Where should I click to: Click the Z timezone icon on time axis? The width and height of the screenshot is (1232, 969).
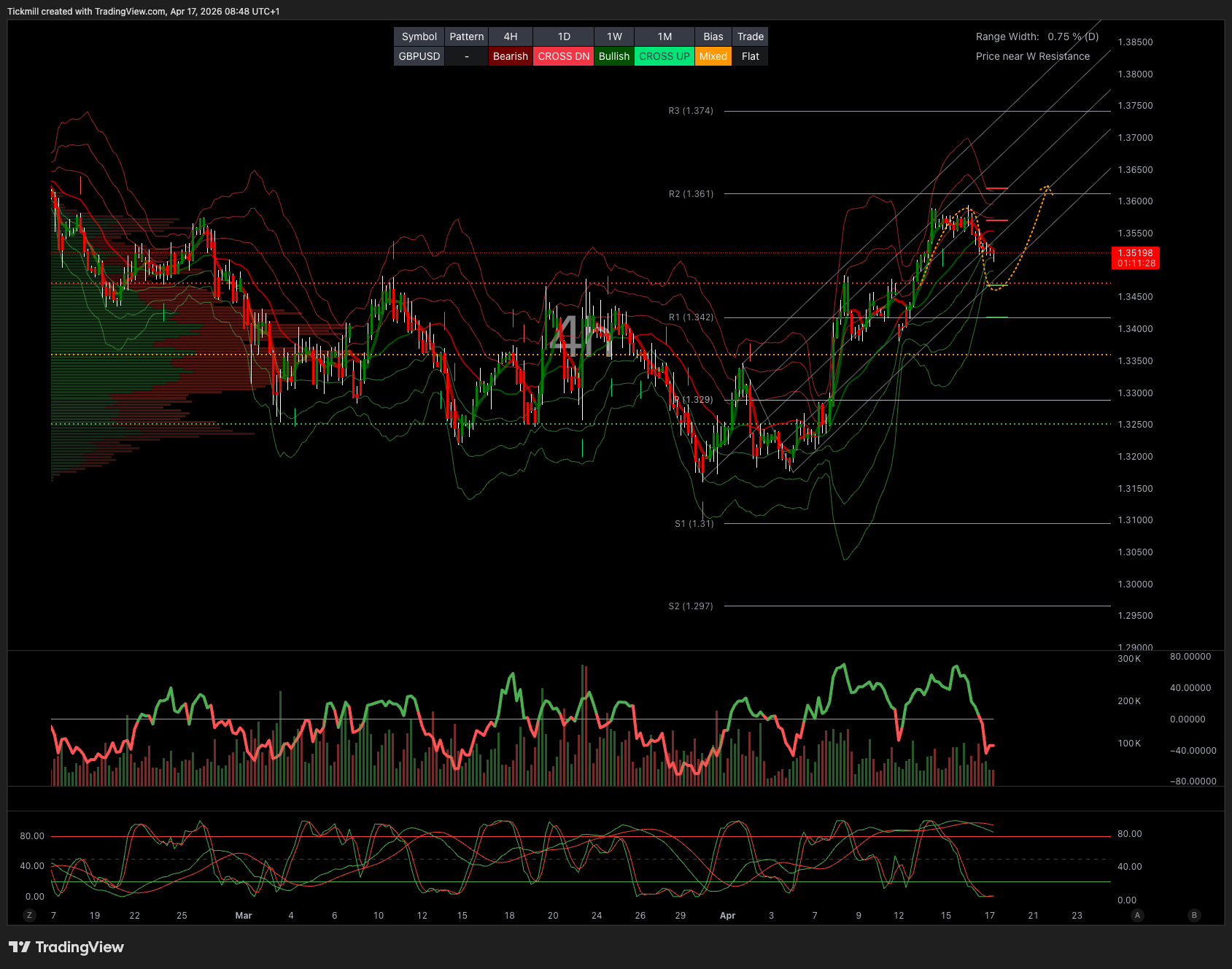click(29, 915)
